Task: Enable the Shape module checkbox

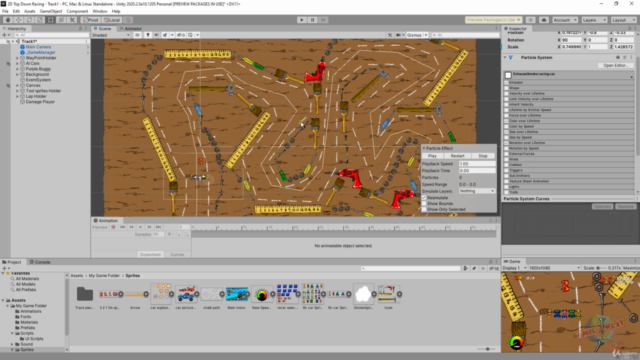Action: [507, 88]
